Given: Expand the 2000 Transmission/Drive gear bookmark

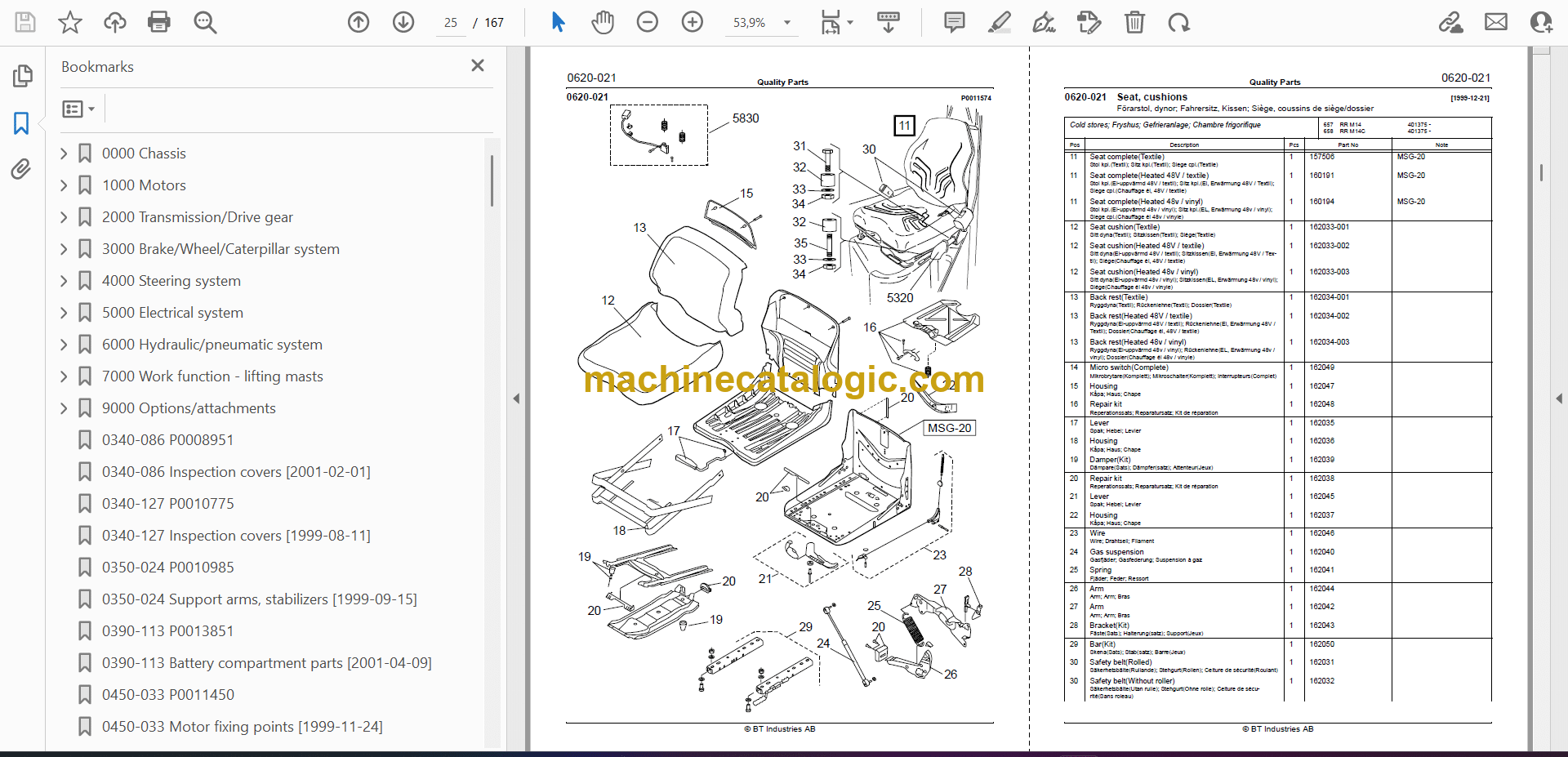Looking at the screenshot, I should tap(64, 217).
